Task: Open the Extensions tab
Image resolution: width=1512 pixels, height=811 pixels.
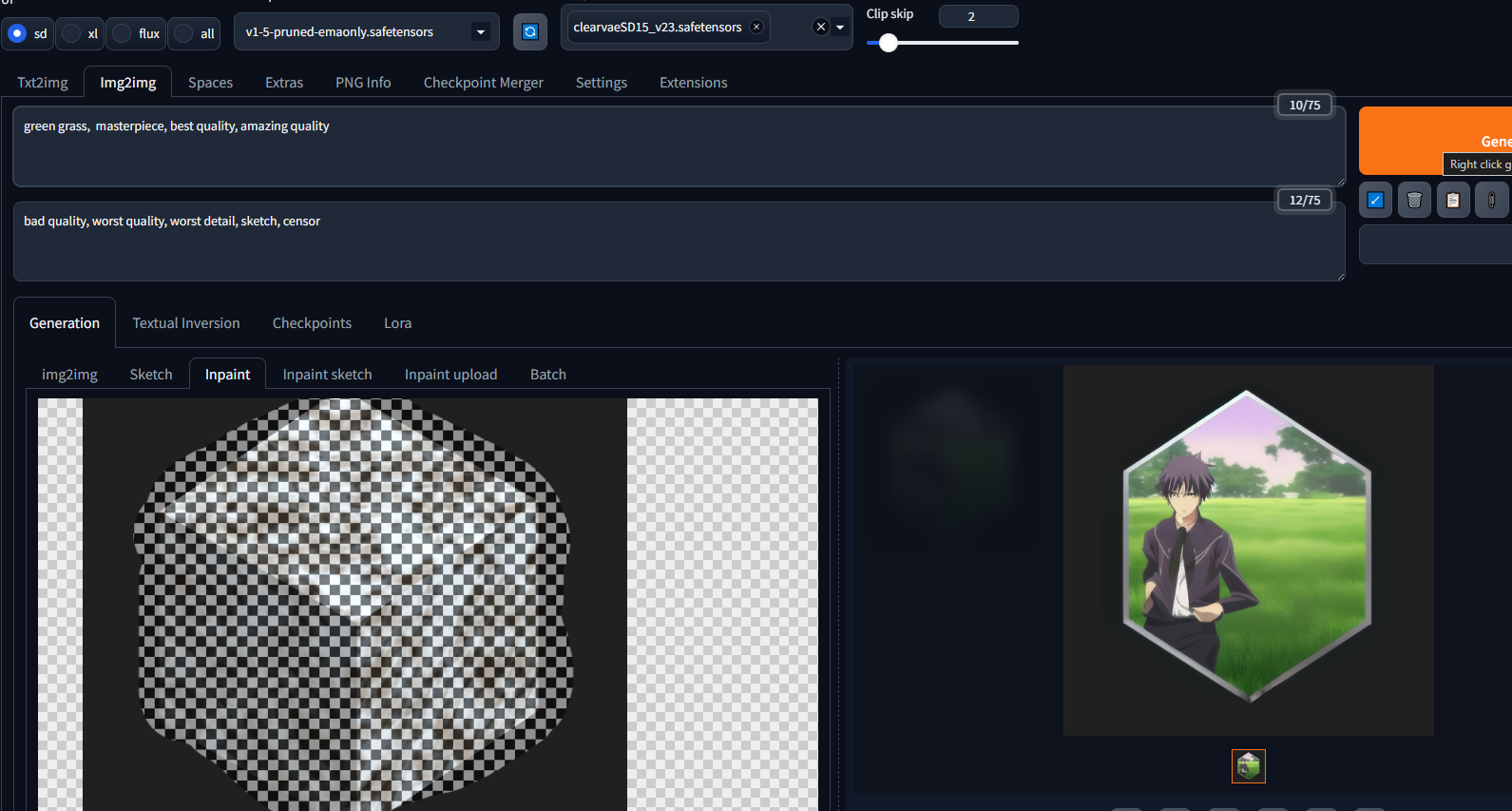Action: (694, 83)
